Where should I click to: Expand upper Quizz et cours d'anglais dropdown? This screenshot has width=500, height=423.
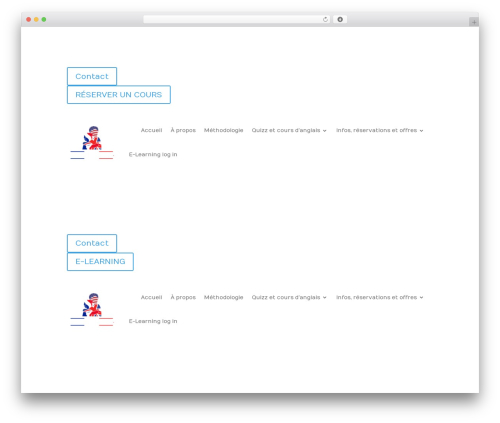click(x=289, y=130)
